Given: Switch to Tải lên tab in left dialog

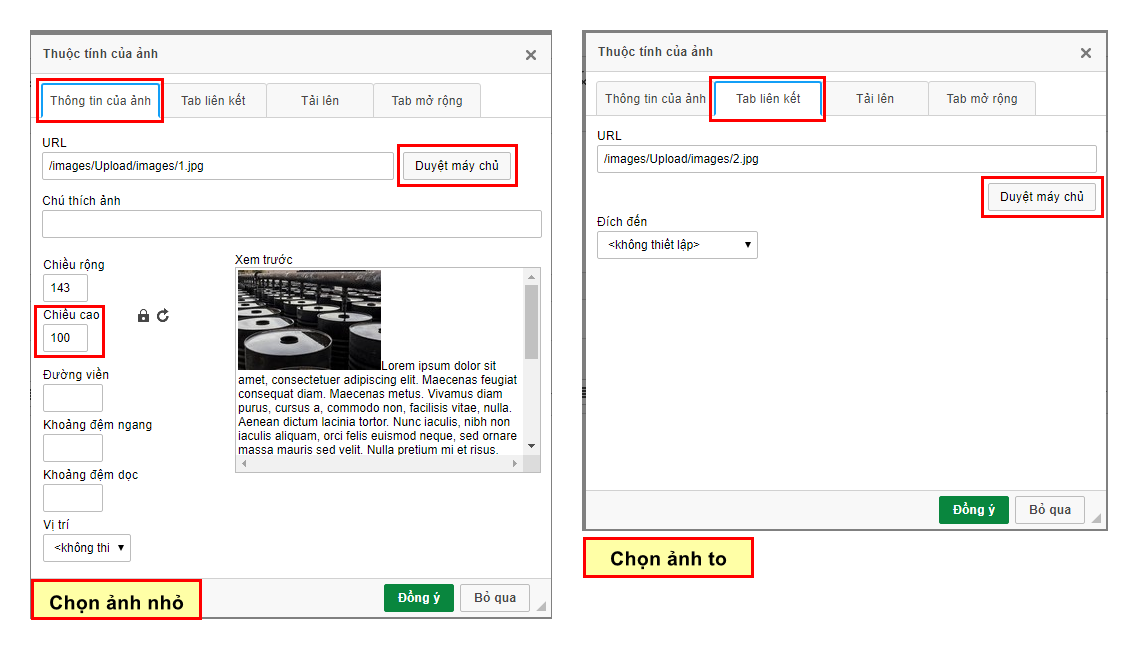Looking at the screenshot, I should [320, 101].
